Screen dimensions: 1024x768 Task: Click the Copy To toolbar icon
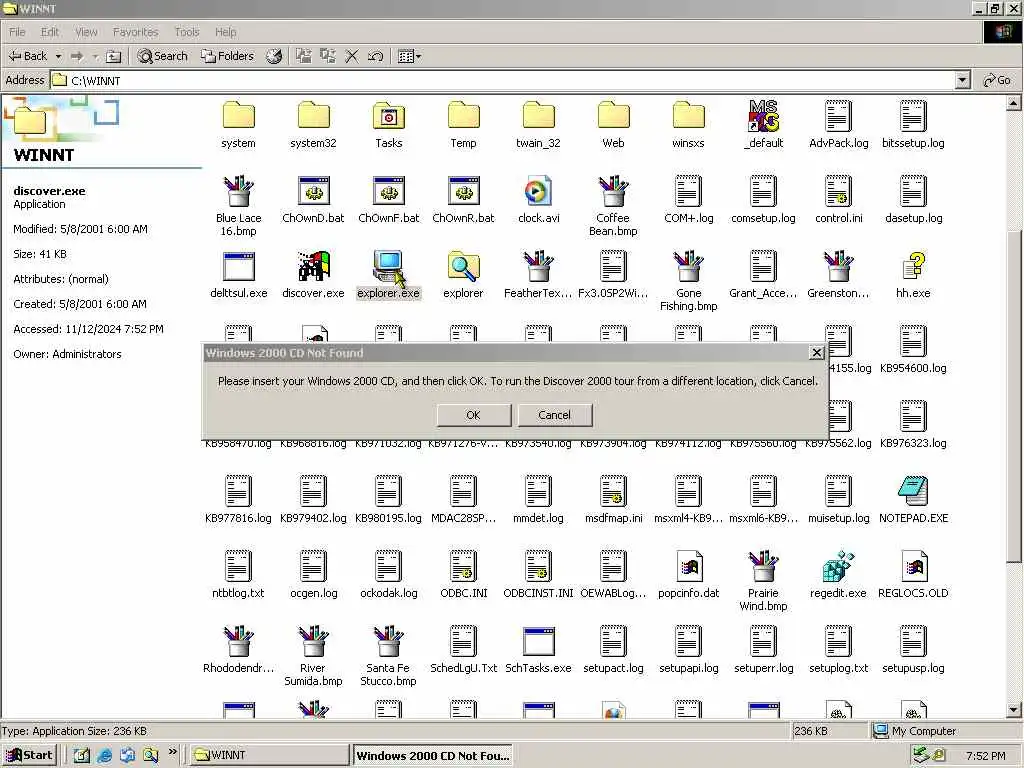point(328,56)
